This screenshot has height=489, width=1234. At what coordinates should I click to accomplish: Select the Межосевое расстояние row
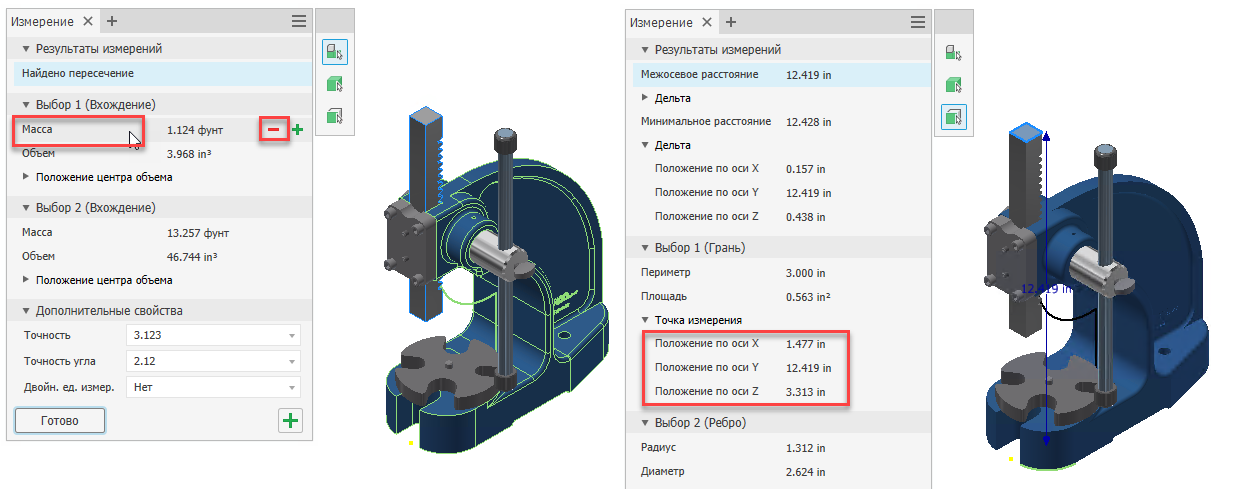pyautogui.click(x=783, y=74)
